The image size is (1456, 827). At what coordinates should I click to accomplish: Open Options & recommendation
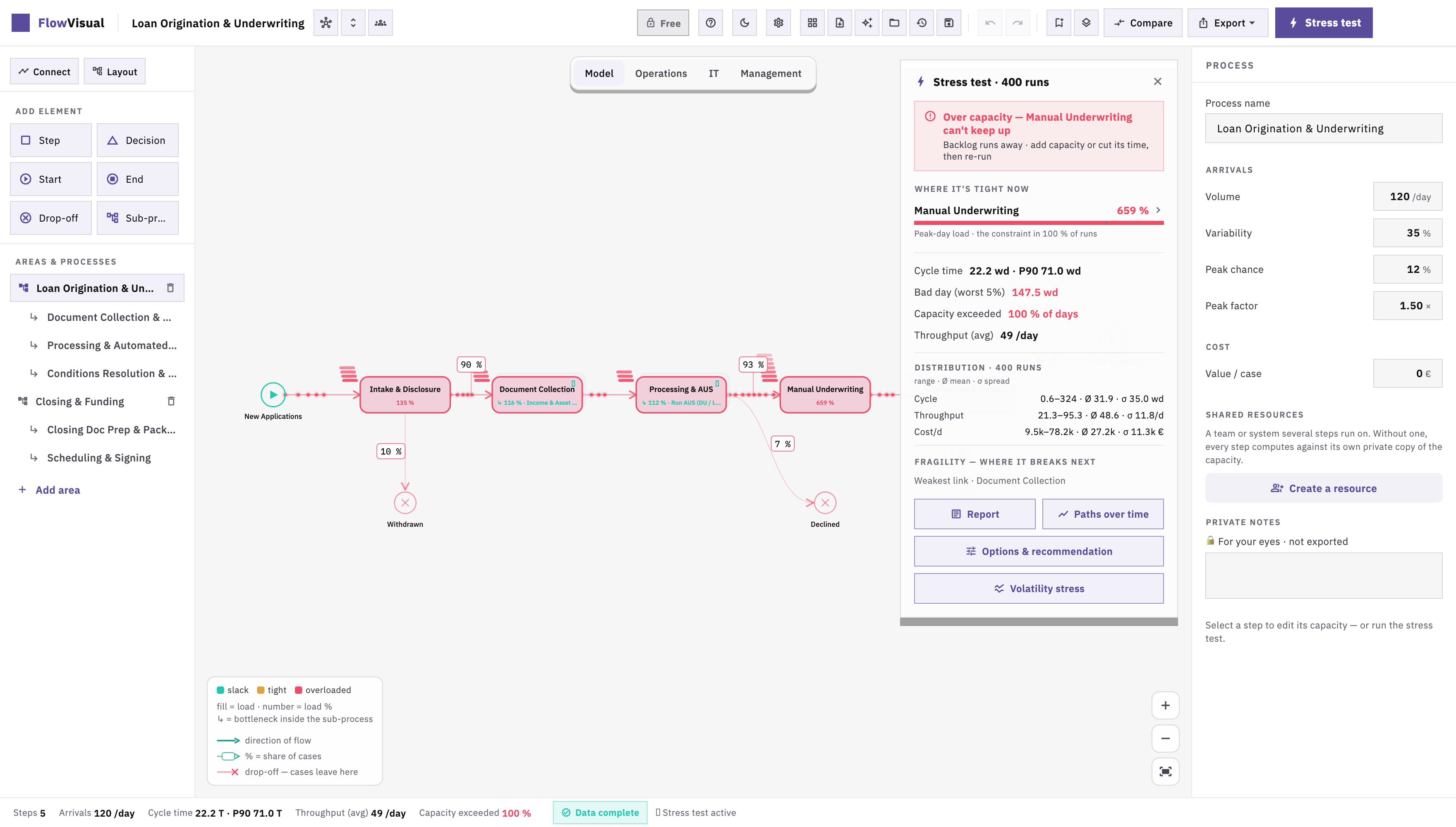[x=1039, y=551]
